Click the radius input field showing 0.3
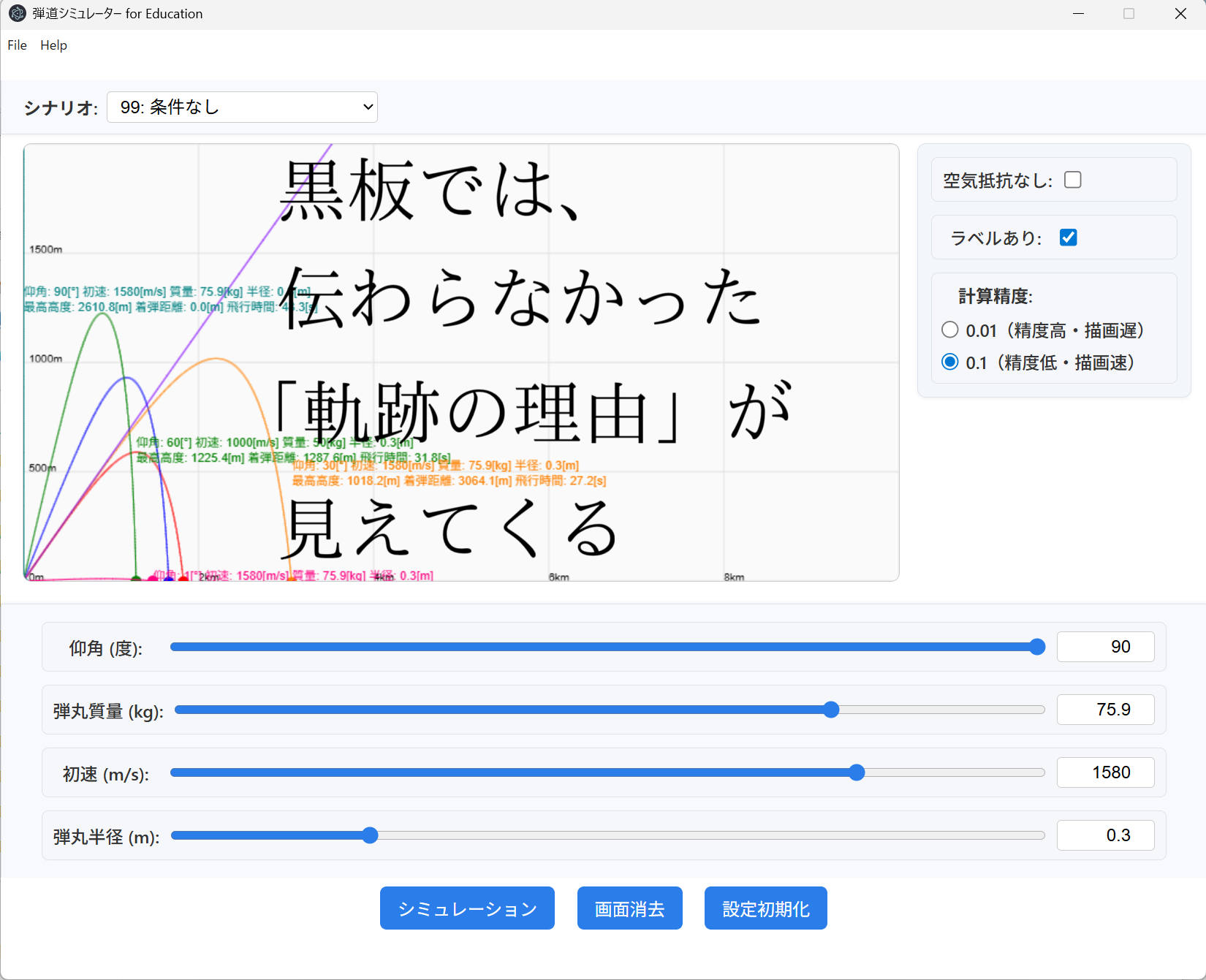Image resolution: width=1206 pixels, height=980 pixels. (x=1106, y=835)
